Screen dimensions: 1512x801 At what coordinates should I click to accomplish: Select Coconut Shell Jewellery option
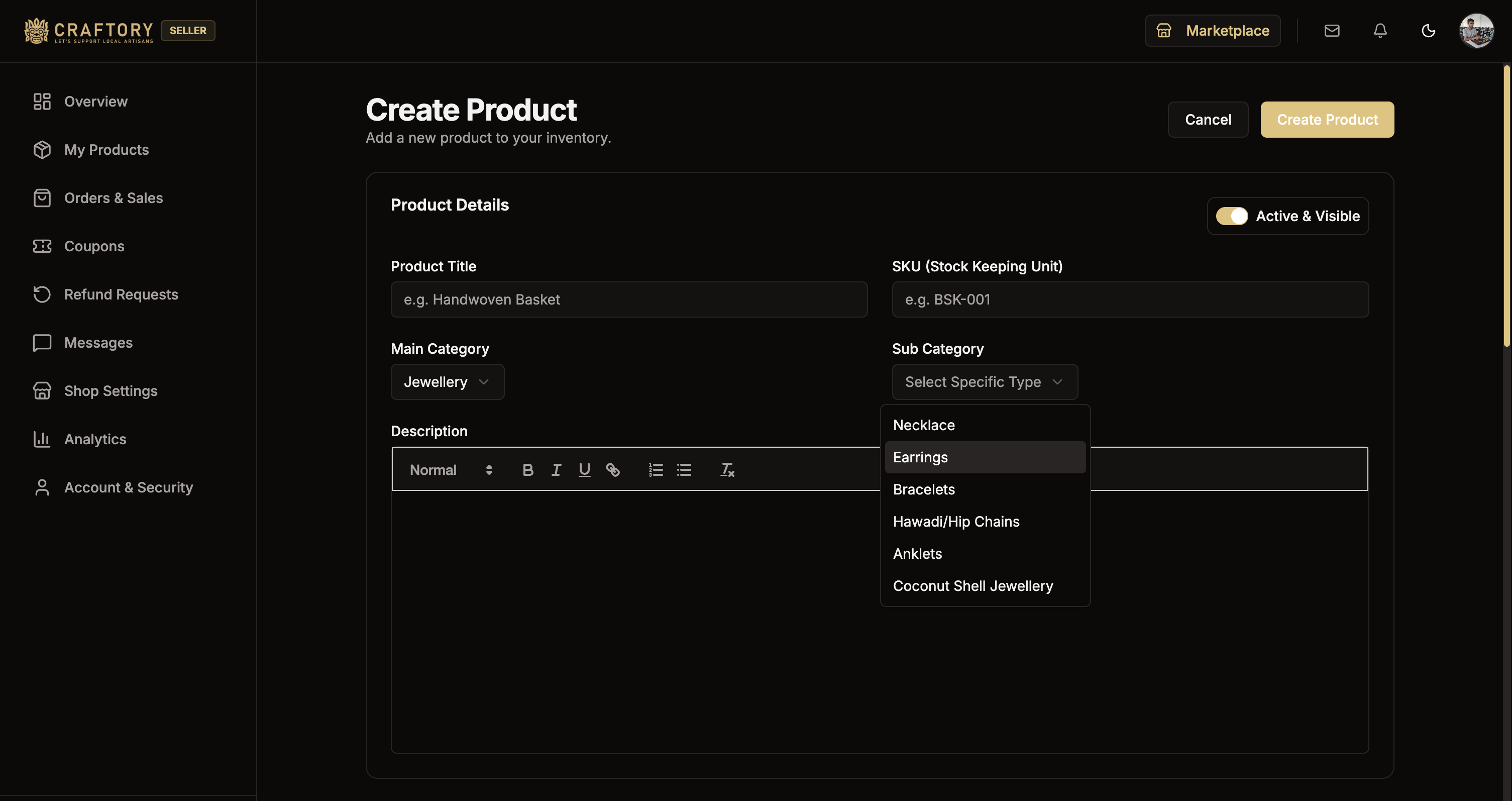click(973, 586)
